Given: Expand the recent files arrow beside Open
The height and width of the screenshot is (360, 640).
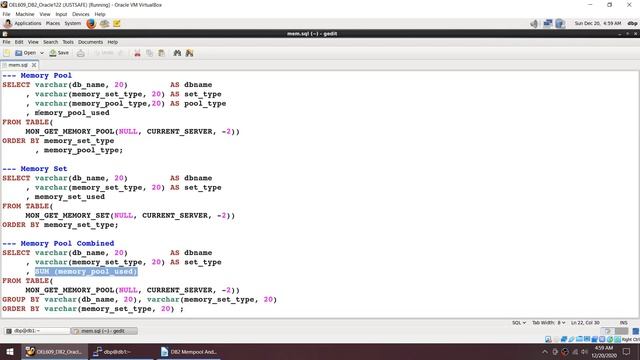Looking at the screenshot, I should point(42,53).
